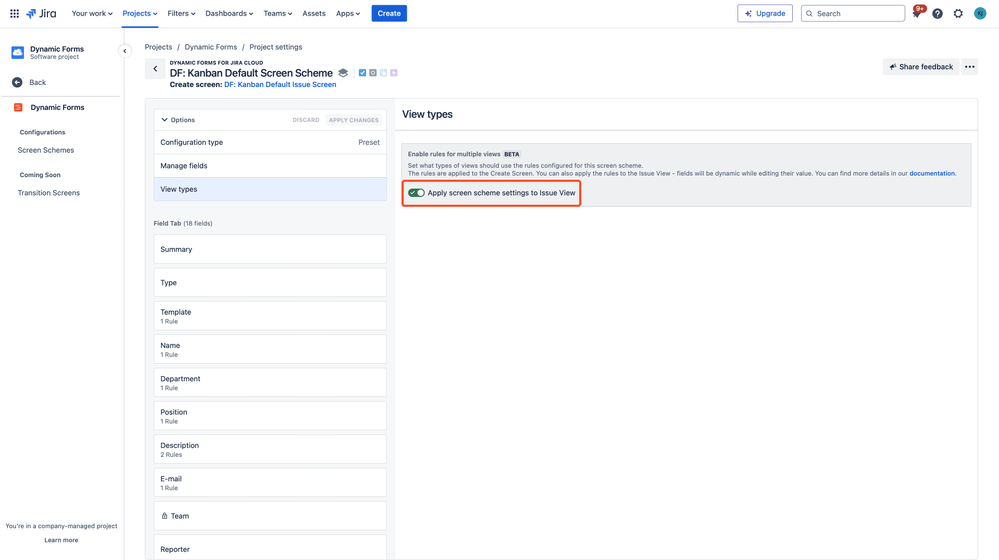Screen dimensions: 999x560
Task: Click the Create button
Action: [x=389, y=13]
